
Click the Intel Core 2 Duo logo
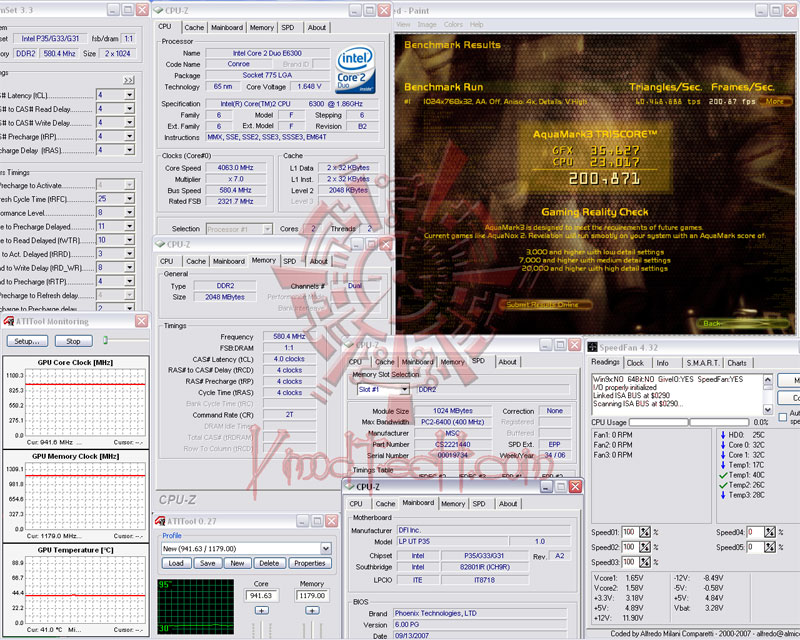click(x=356, y=69)
